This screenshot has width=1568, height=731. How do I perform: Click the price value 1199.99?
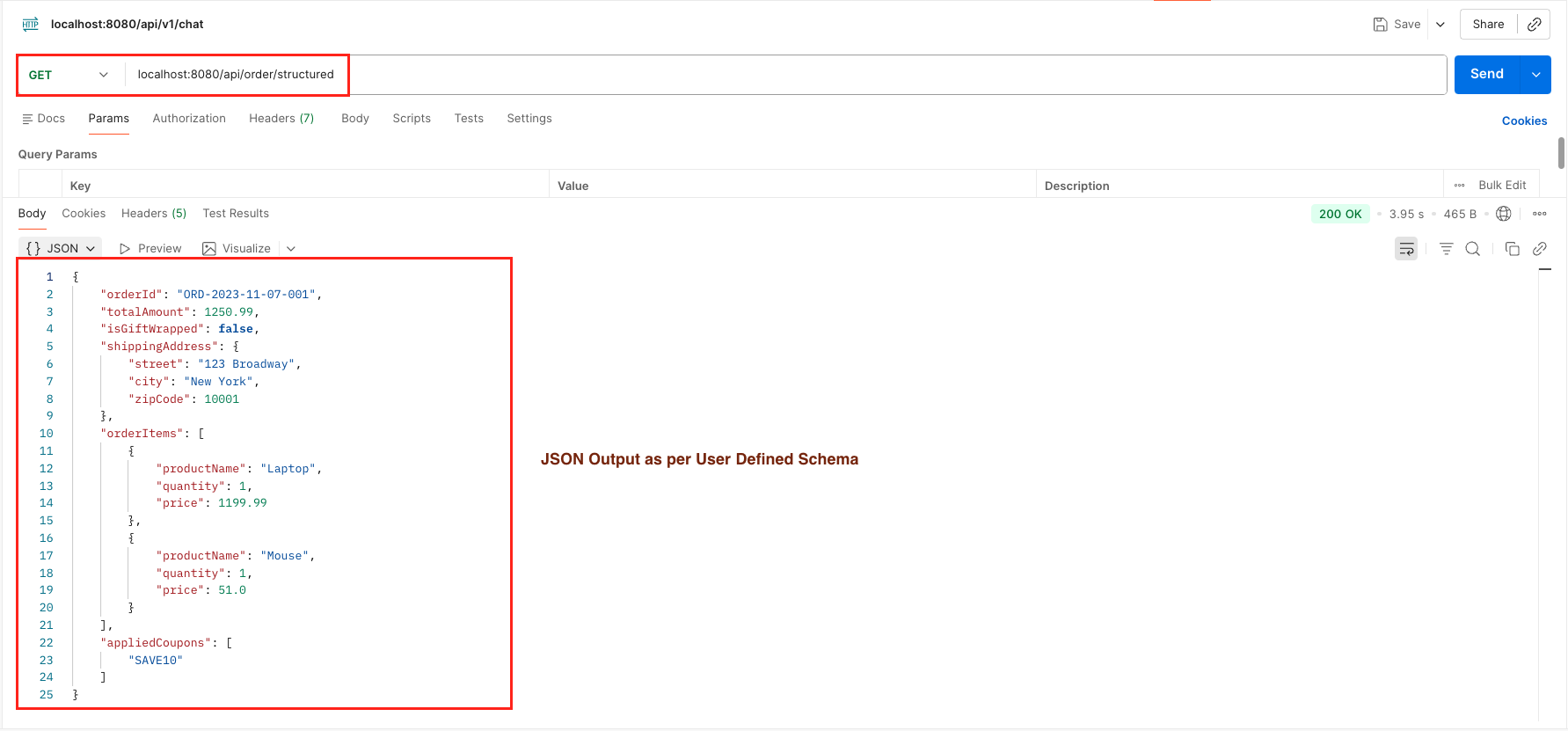(x=243, y=503)
